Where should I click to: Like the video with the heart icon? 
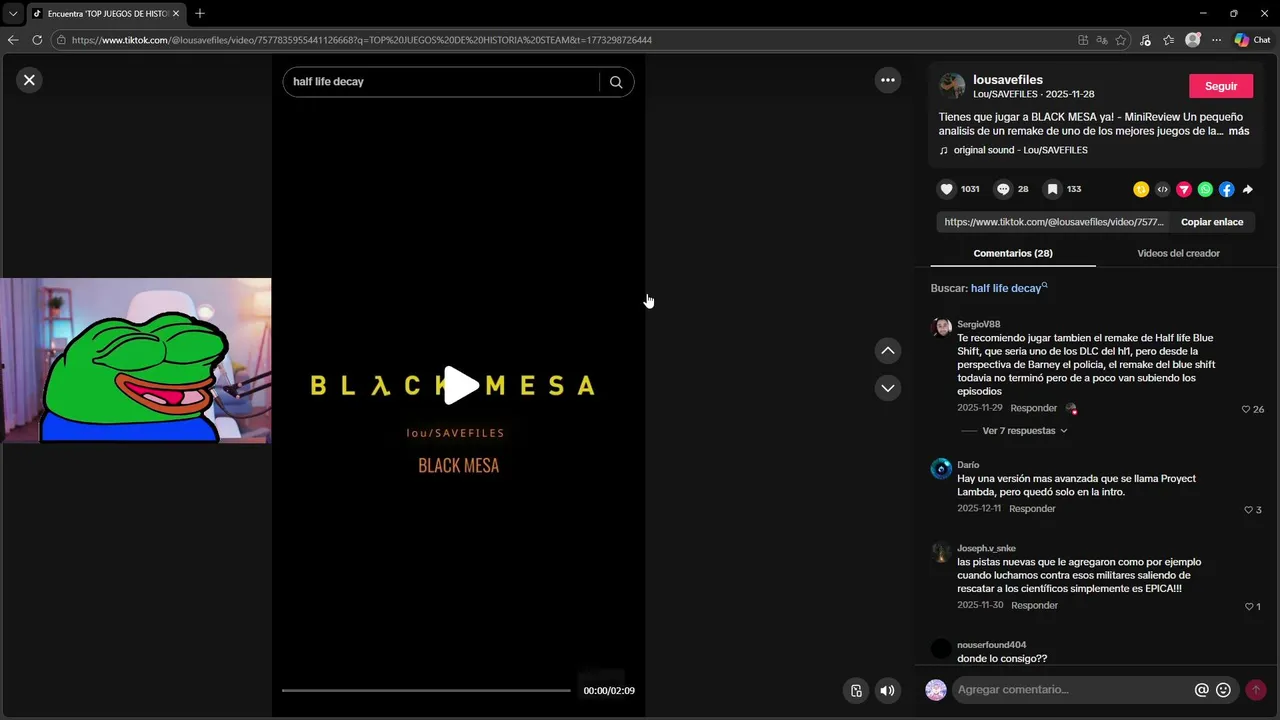946,189
